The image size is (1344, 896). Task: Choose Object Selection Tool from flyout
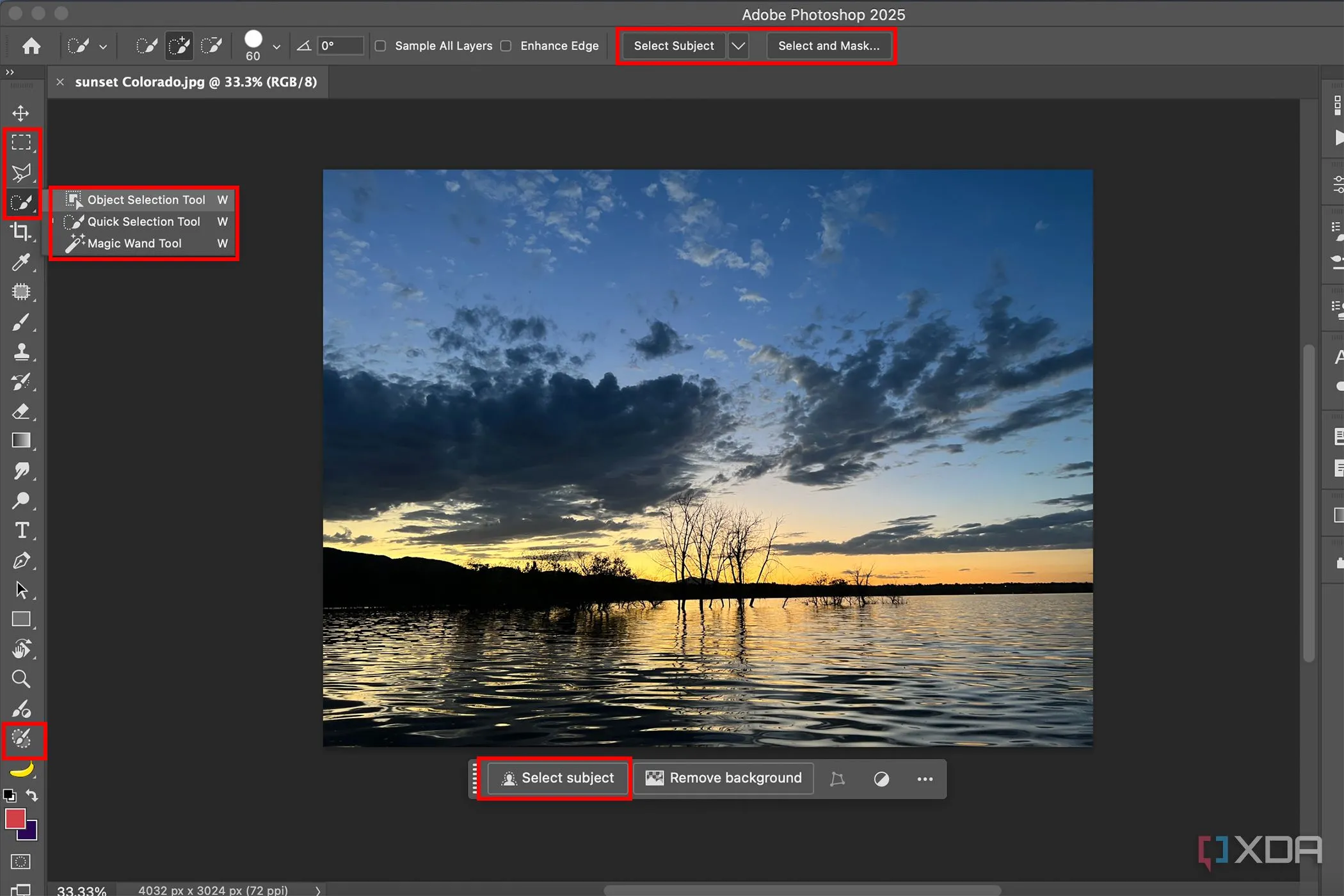145,200
